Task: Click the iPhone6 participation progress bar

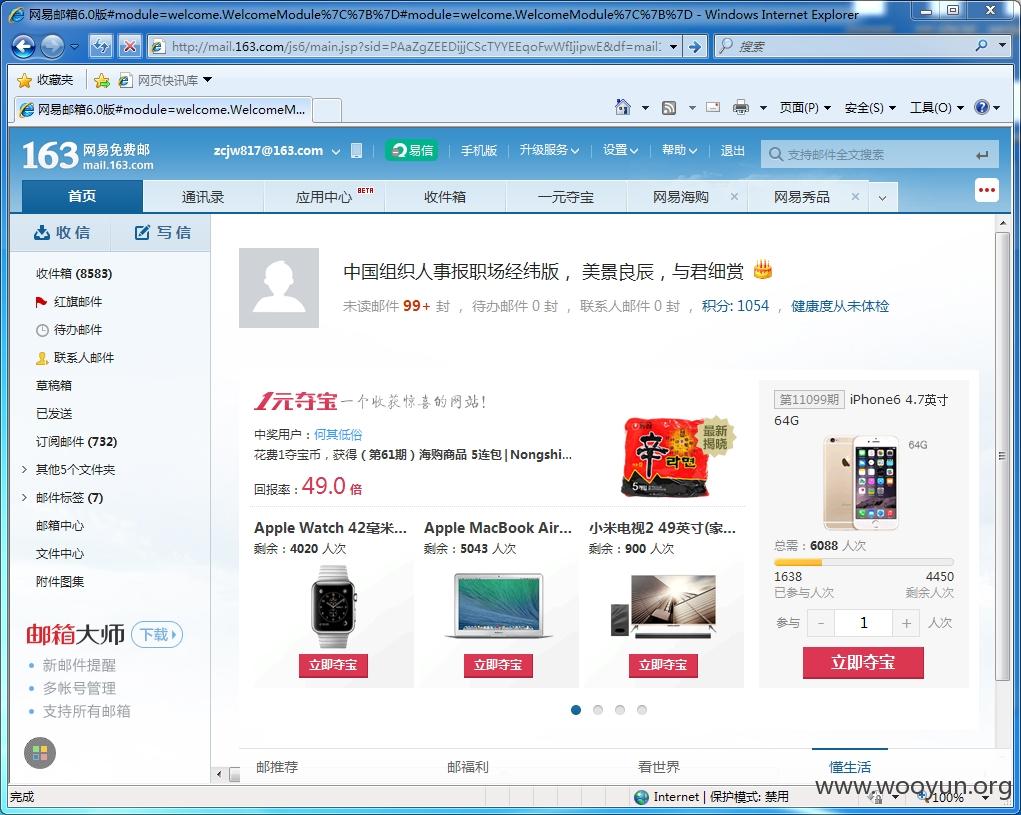Action: (863, 562)
